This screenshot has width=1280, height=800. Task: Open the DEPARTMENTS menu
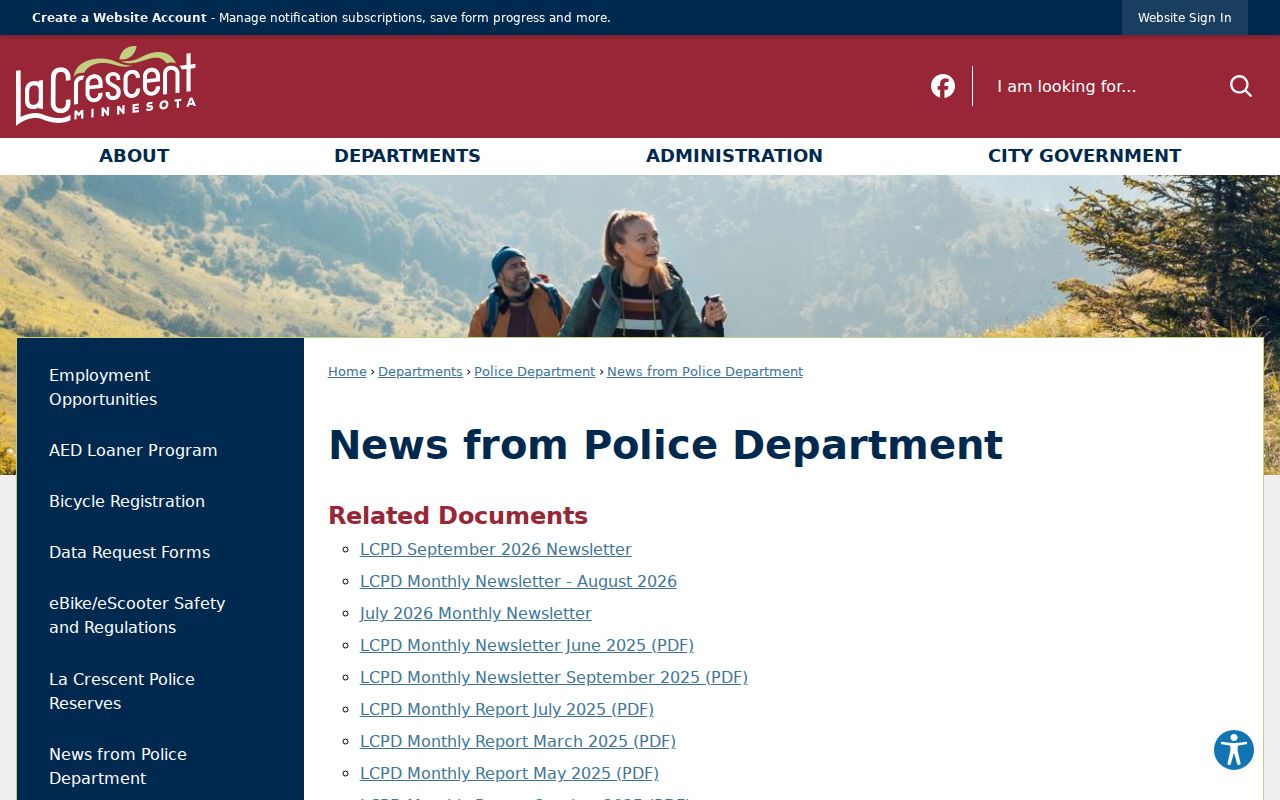coord(407,156)
